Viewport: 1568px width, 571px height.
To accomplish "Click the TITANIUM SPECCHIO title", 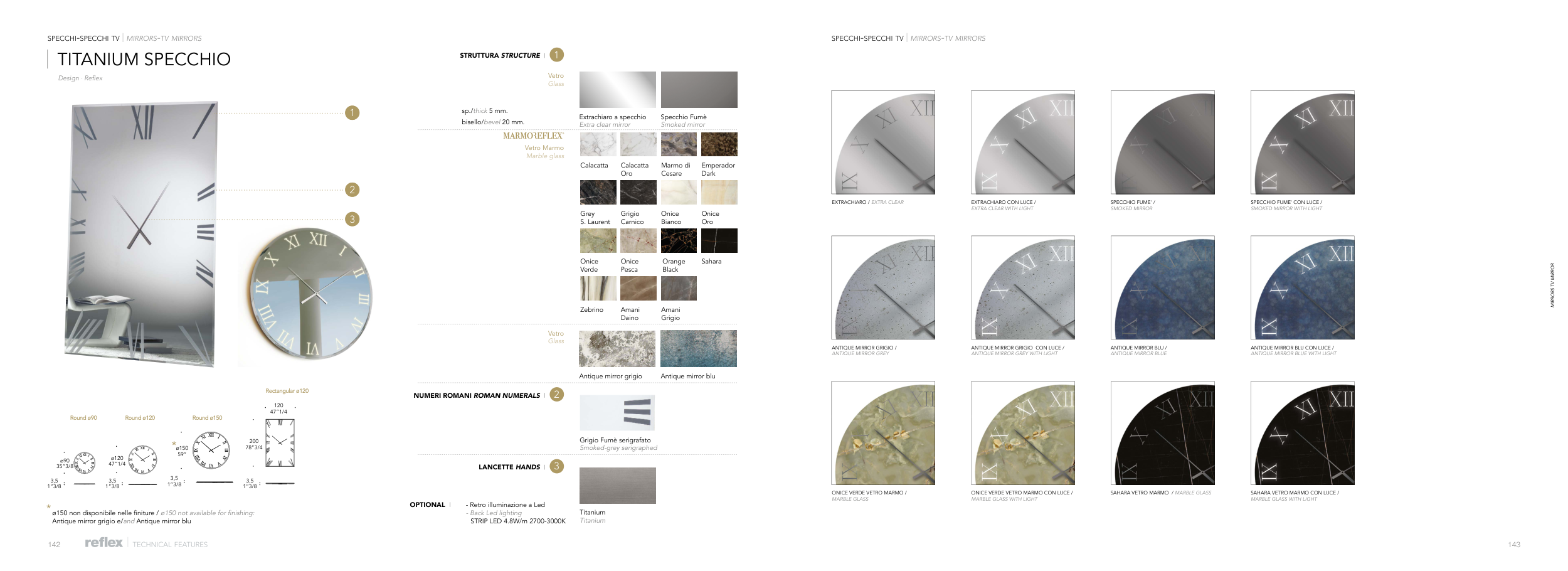I will click(x=144, y=59).
